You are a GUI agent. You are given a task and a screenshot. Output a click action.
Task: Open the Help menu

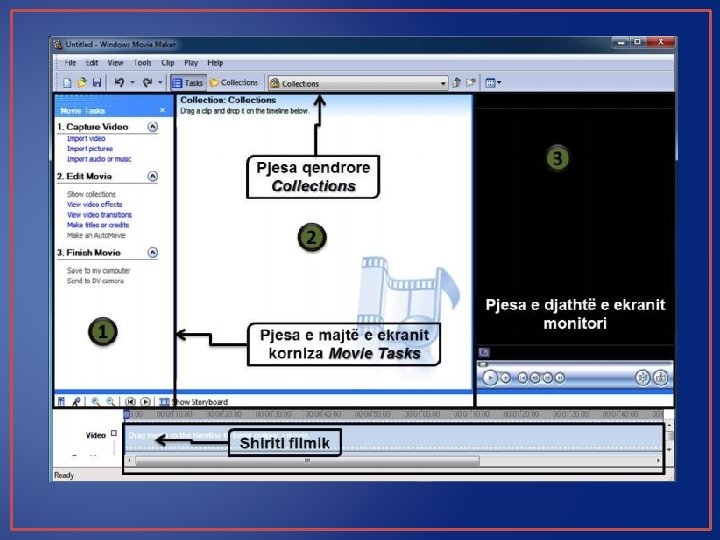point(215,63)
